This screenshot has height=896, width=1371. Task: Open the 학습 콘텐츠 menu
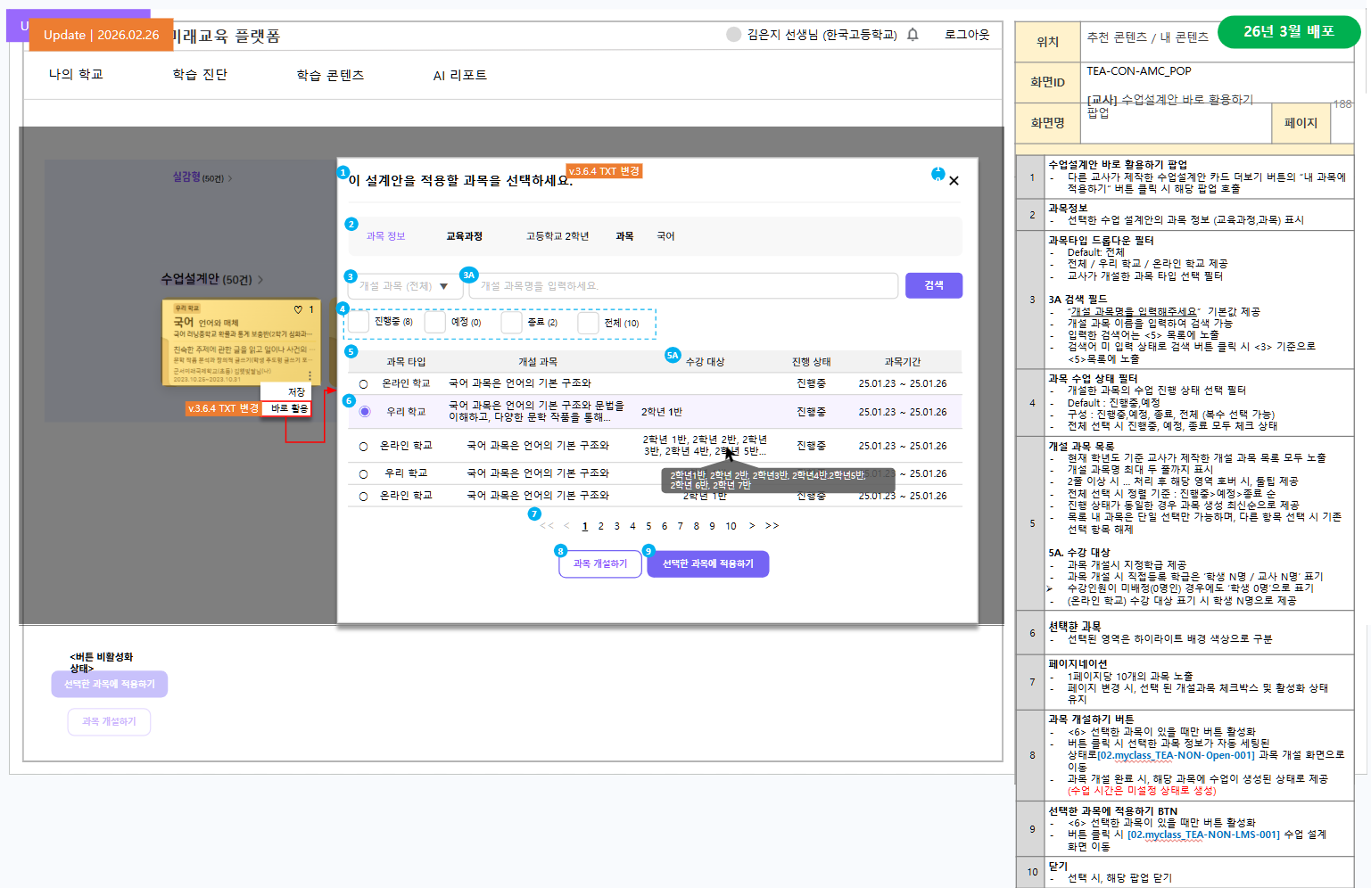coord(330,75)
